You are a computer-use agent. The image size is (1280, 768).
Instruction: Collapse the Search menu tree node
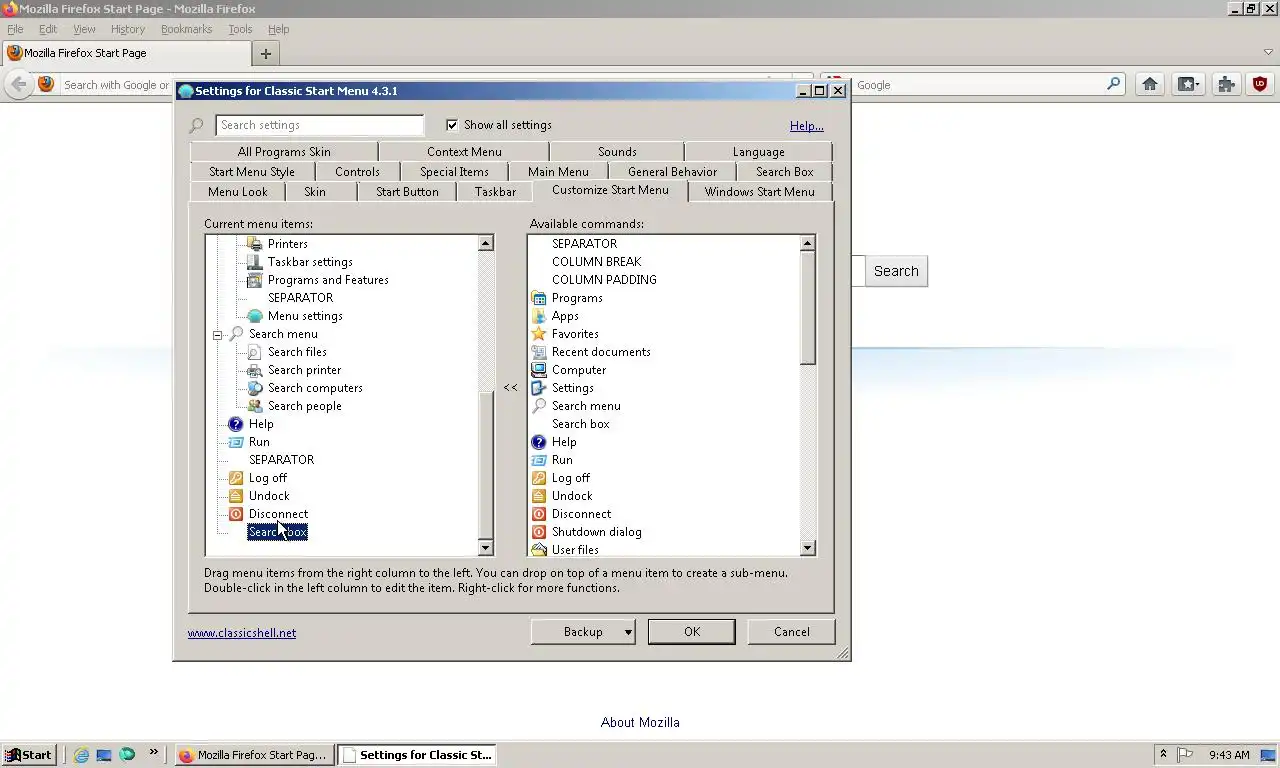[217, 335]
